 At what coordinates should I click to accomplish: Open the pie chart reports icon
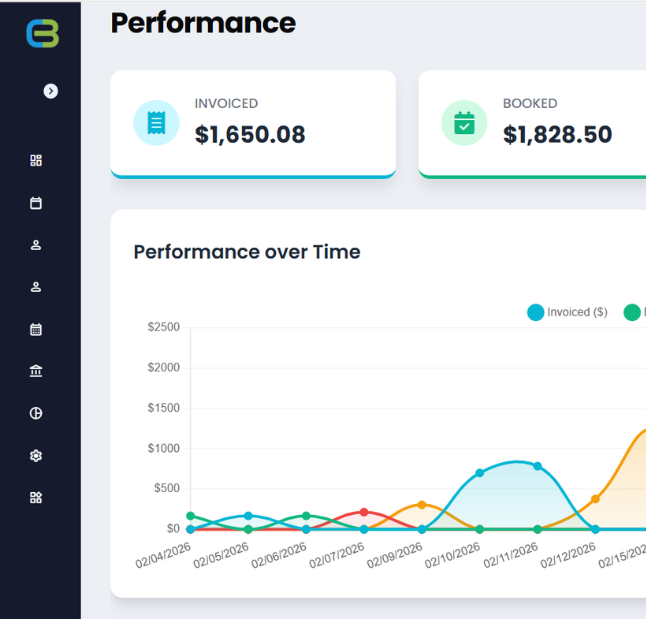tap(37, 413)
